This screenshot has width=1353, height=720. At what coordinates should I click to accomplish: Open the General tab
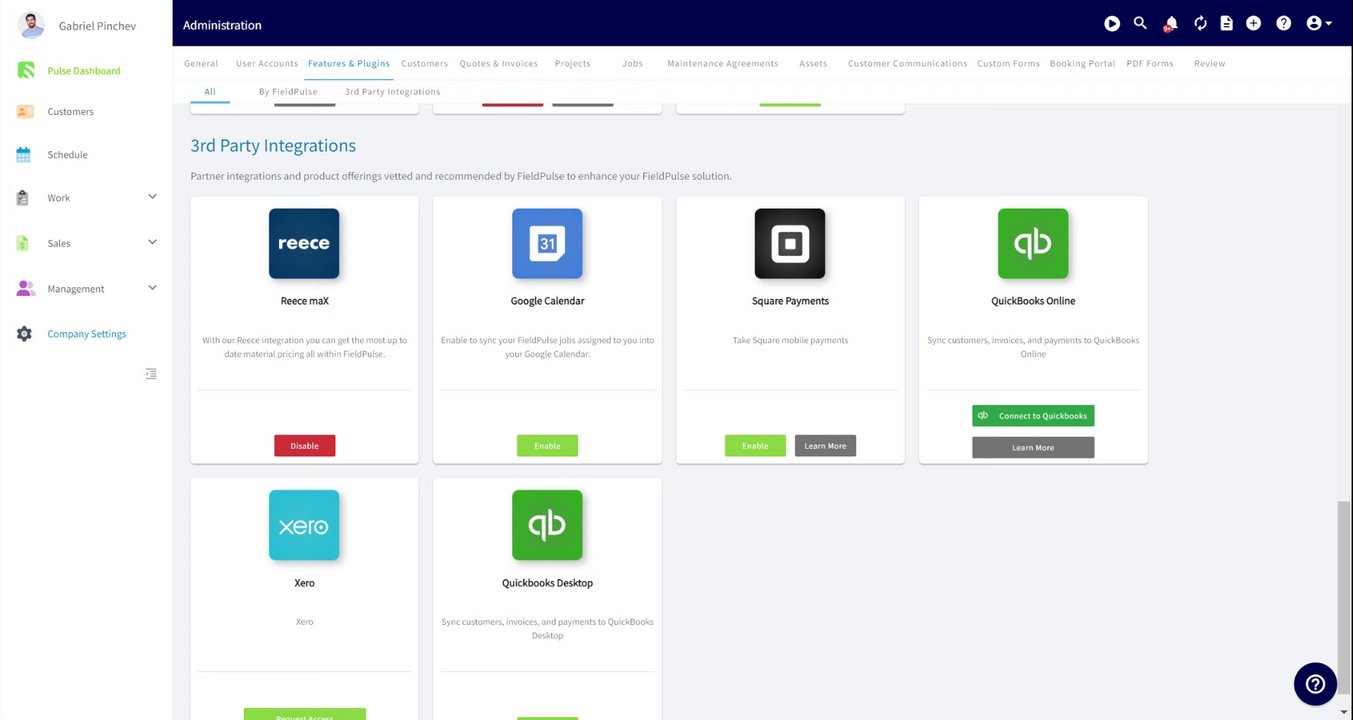tap(201, 63)
